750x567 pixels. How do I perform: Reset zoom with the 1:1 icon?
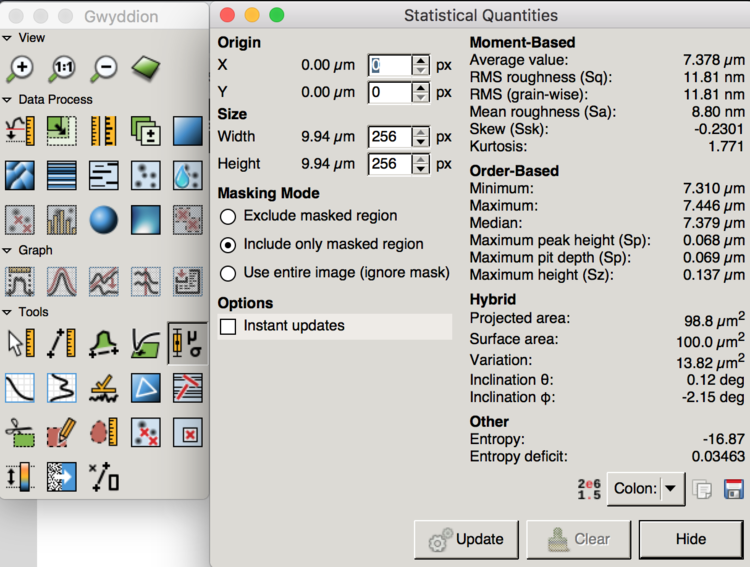(62, 68)
